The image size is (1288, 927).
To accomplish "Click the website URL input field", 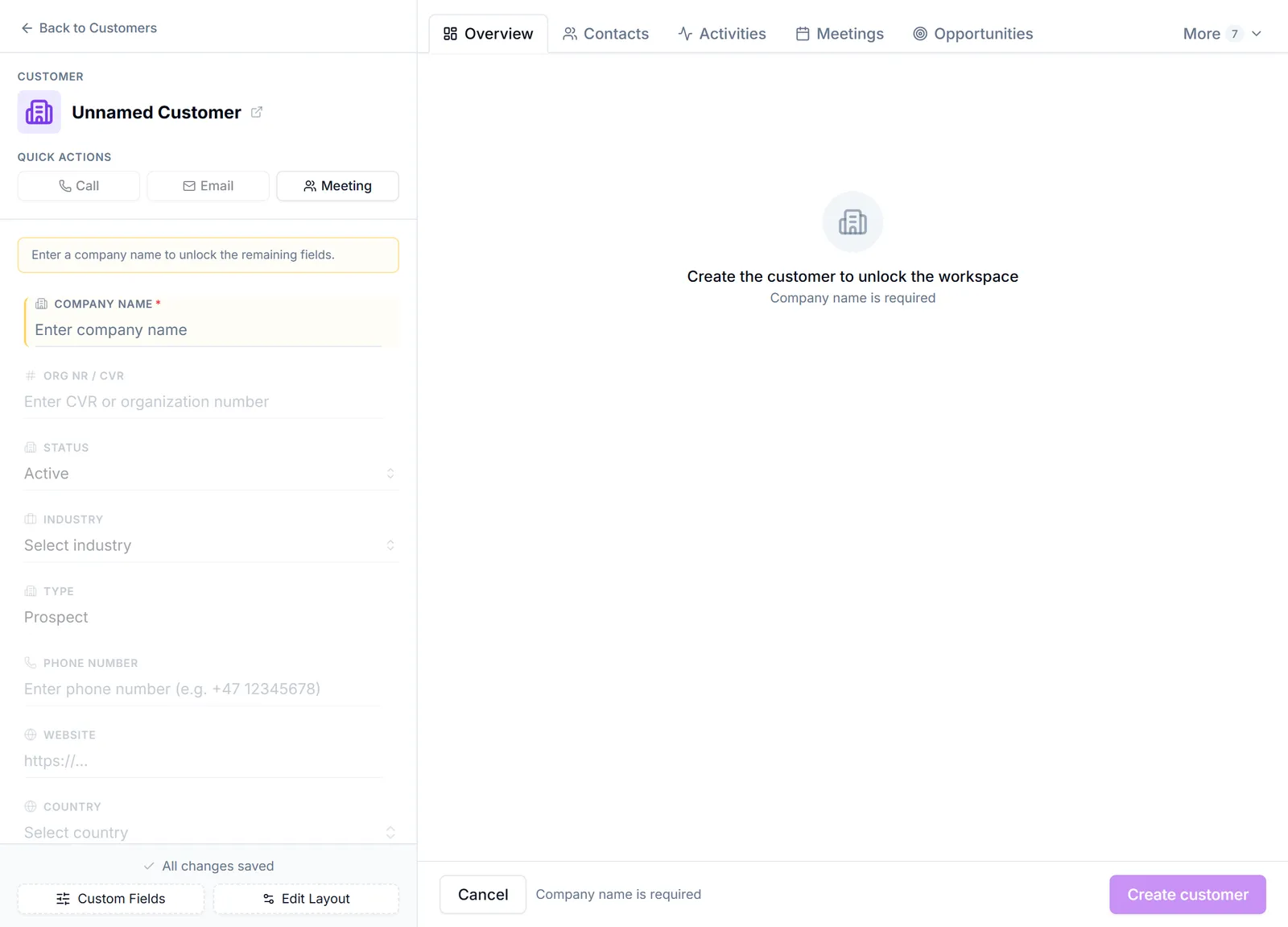I will point(203,761).
